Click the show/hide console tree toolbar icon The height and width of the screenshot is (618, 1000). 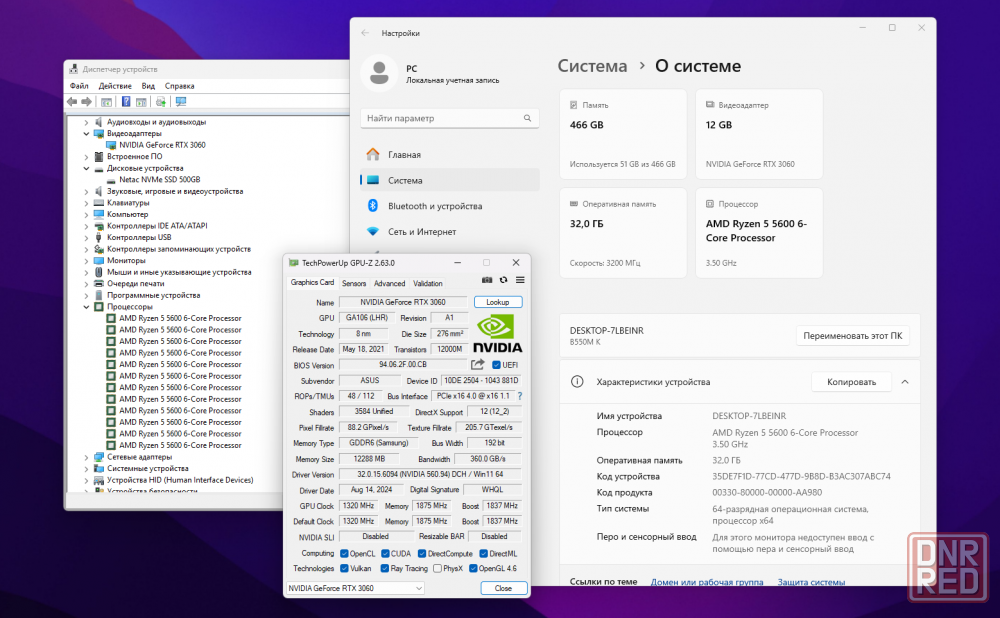tap(107, 102)
